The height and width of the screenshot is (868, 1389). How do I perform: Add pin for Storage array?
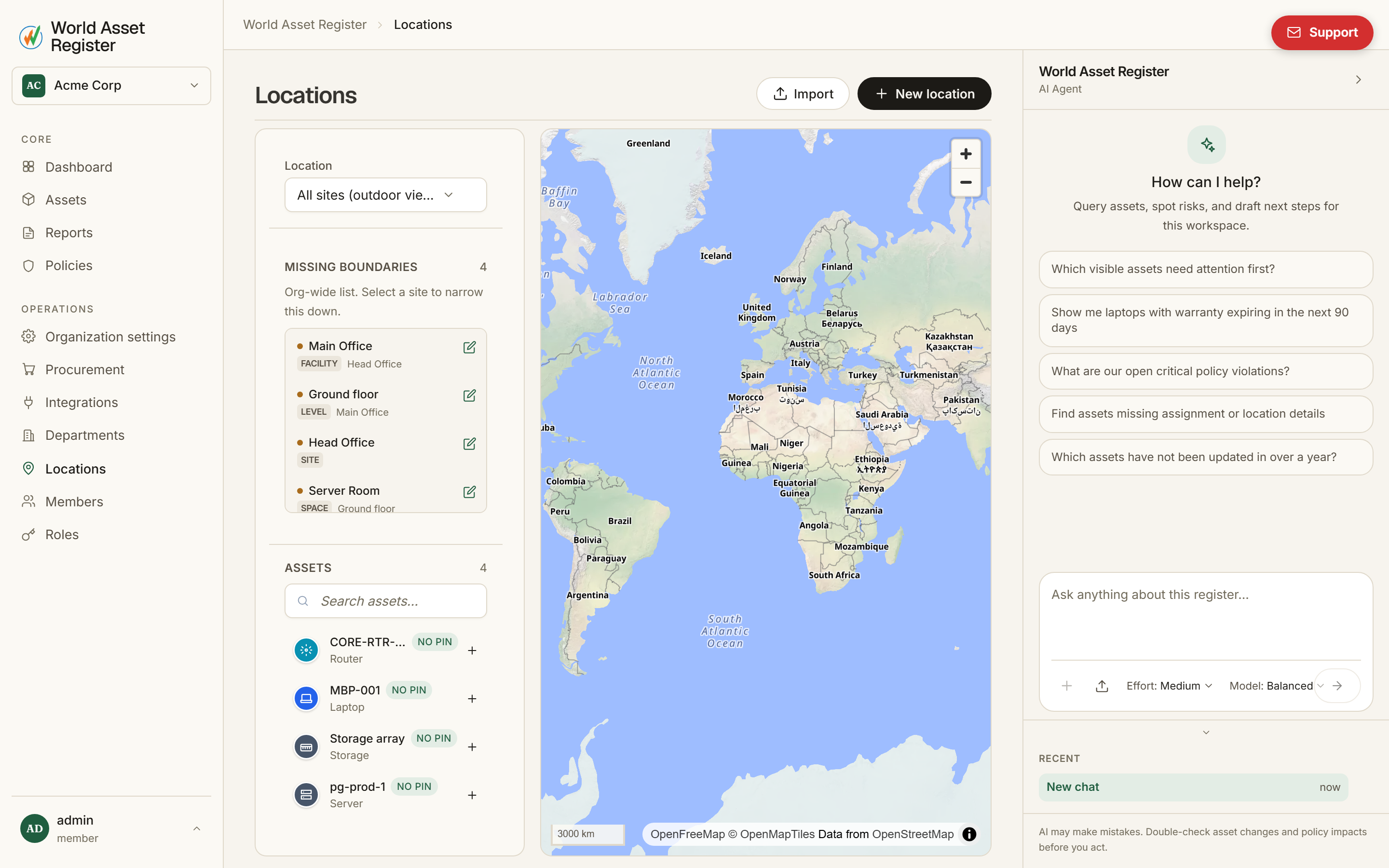click(x=472, y=747)
